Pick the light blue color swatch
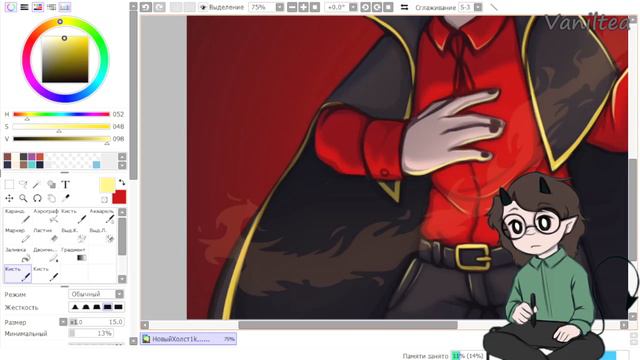Image resolution: width=640 pixels, height=360 pixels. tap(96, 164)
